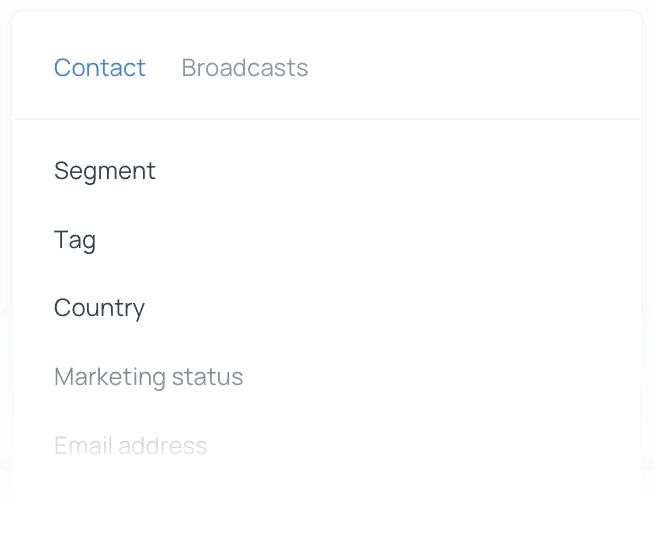The height and width of the screenshot is (543, 654).
Task: Filter contacts by Country
Action: (x=99, y=308)
